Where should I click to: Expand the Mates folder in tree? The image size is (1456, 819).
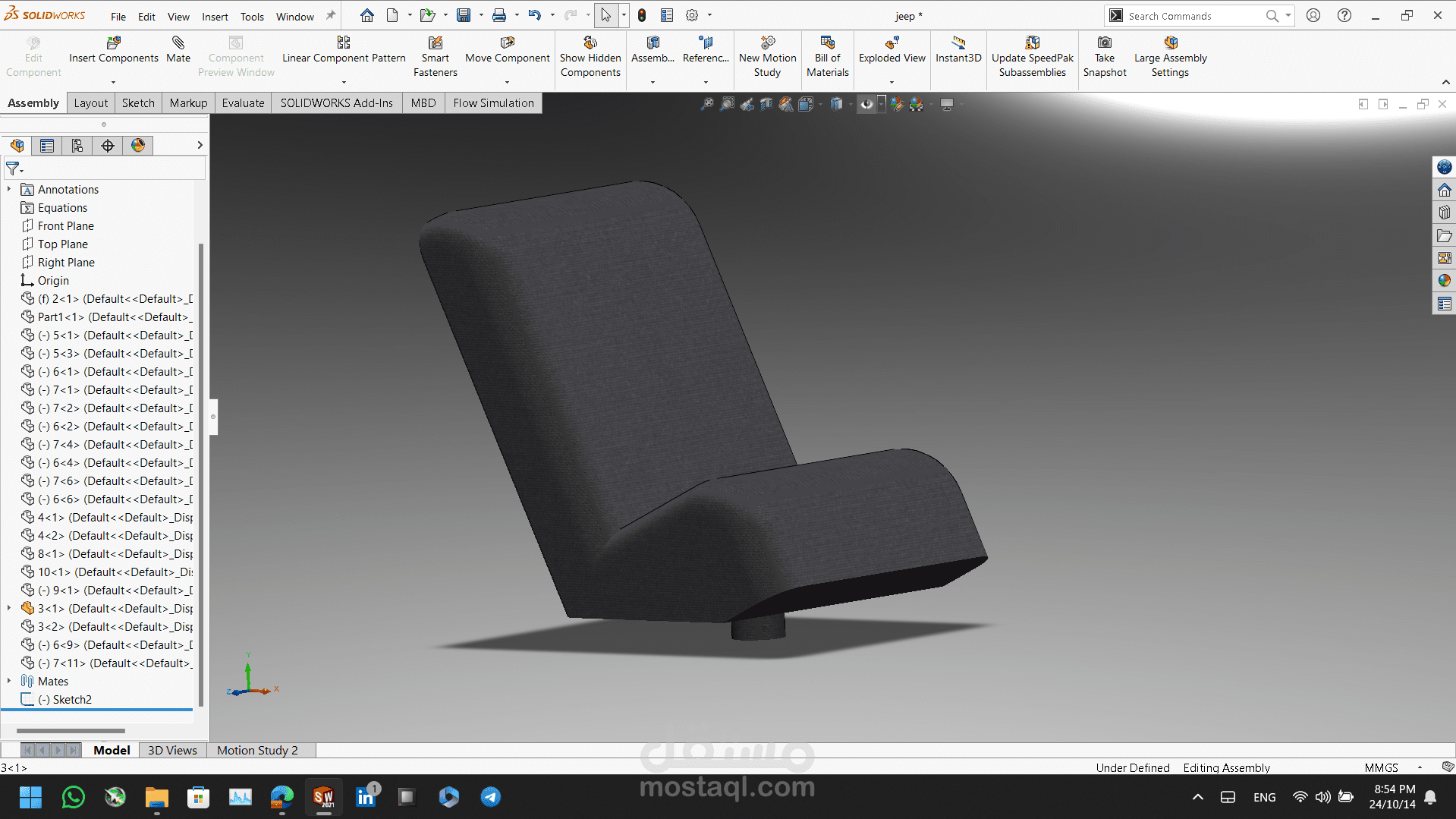coord(9,682)
